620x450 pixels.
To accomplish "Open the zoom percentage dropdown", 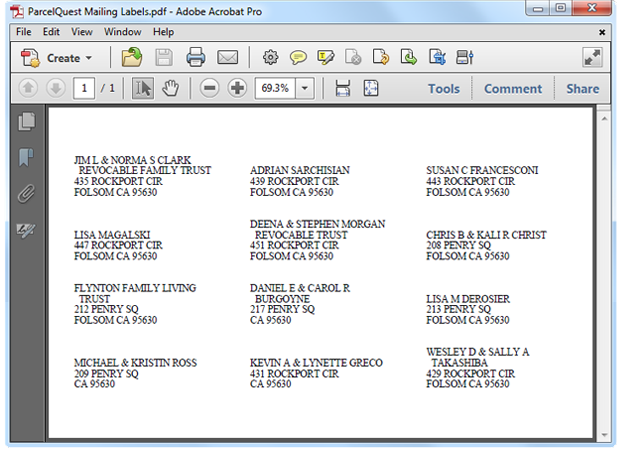I will pos(304,88).
